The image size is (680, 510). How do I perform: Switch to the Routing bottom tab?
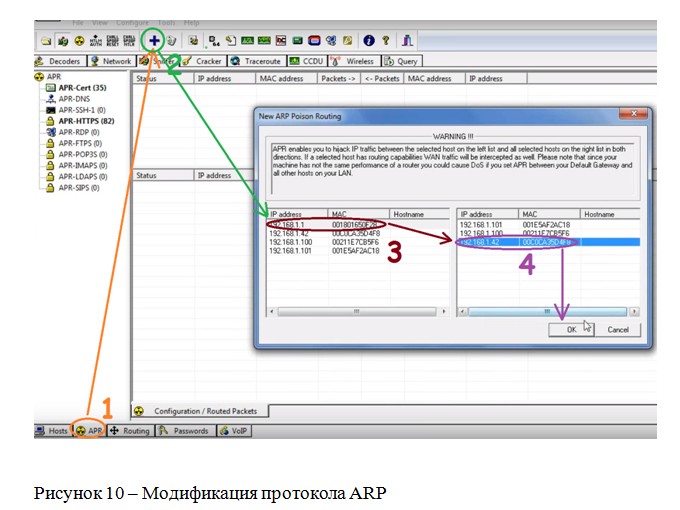click(x=130, y=431)
